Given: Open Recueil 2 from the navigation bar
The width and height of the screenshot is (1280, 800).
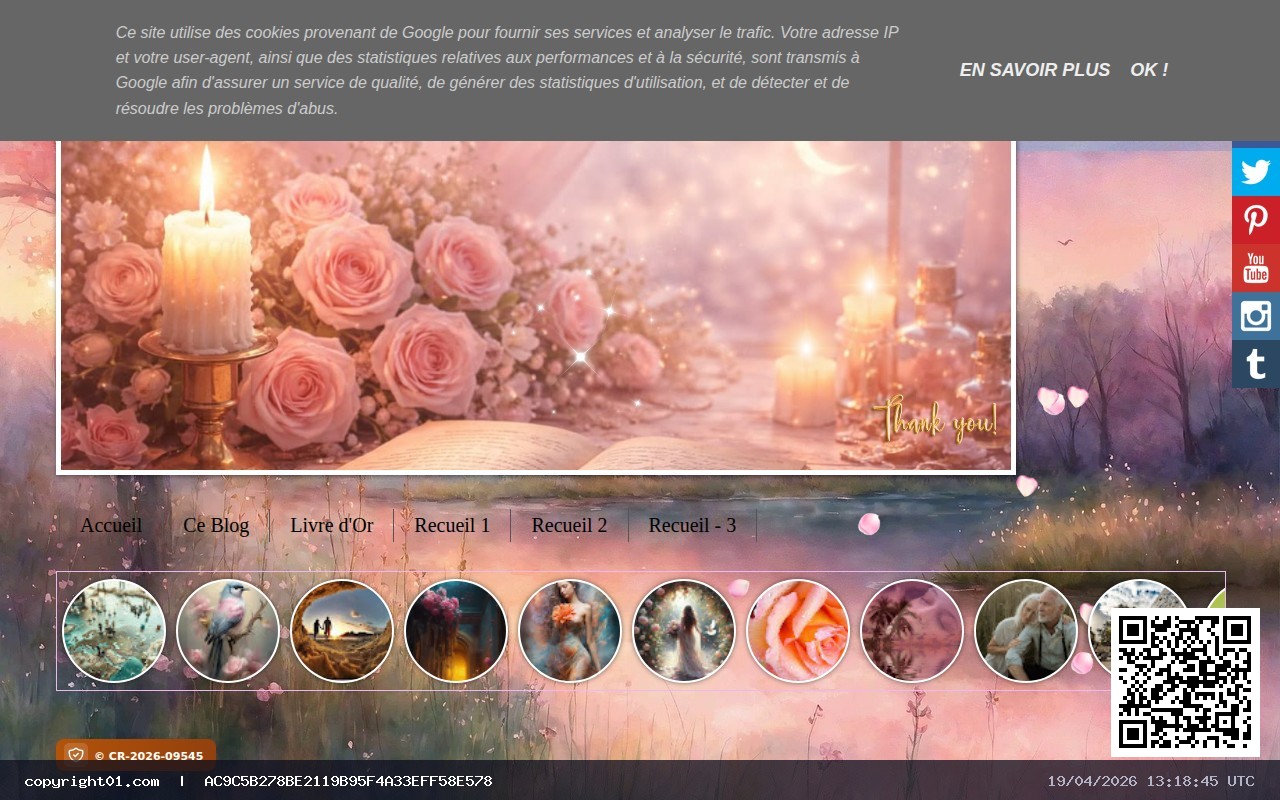Looking at the screenshot, I should [568, 525].
